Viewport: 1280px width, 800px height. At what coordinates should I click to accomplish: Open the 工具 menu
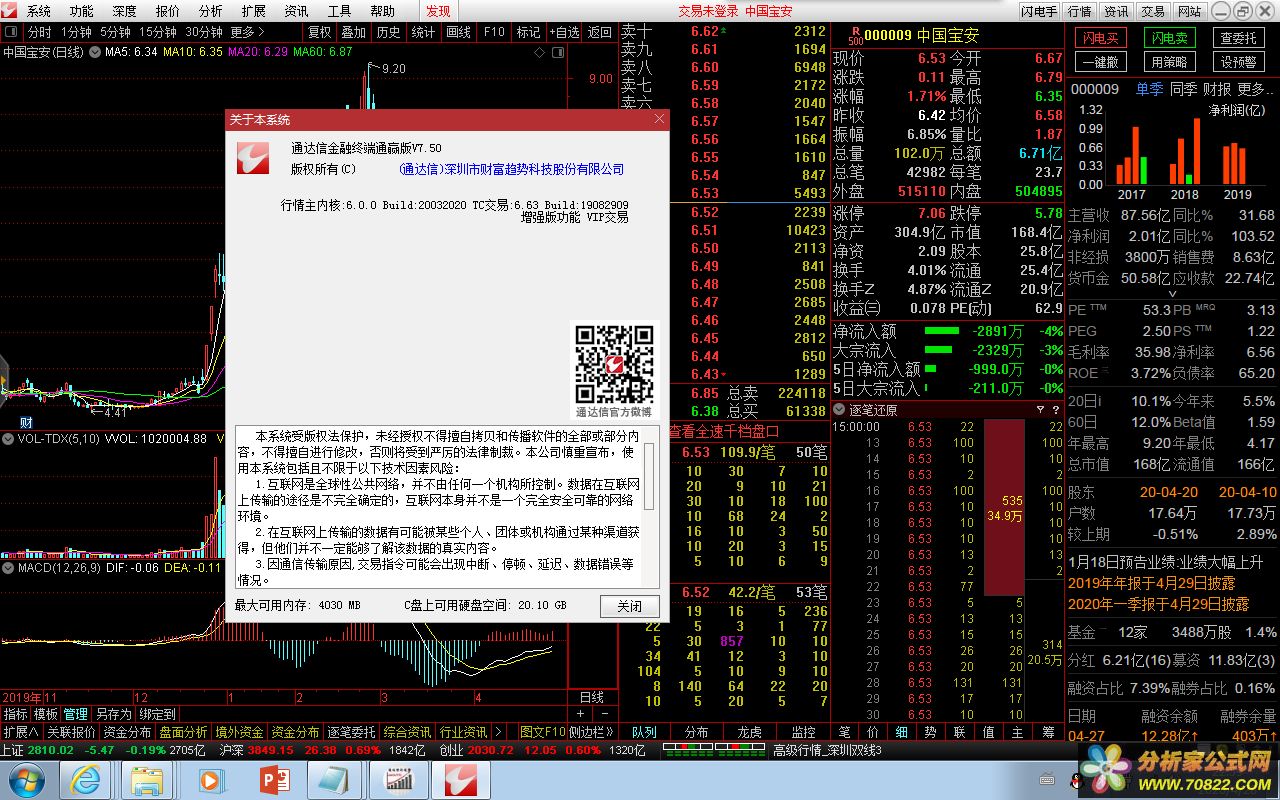[340, 11]
